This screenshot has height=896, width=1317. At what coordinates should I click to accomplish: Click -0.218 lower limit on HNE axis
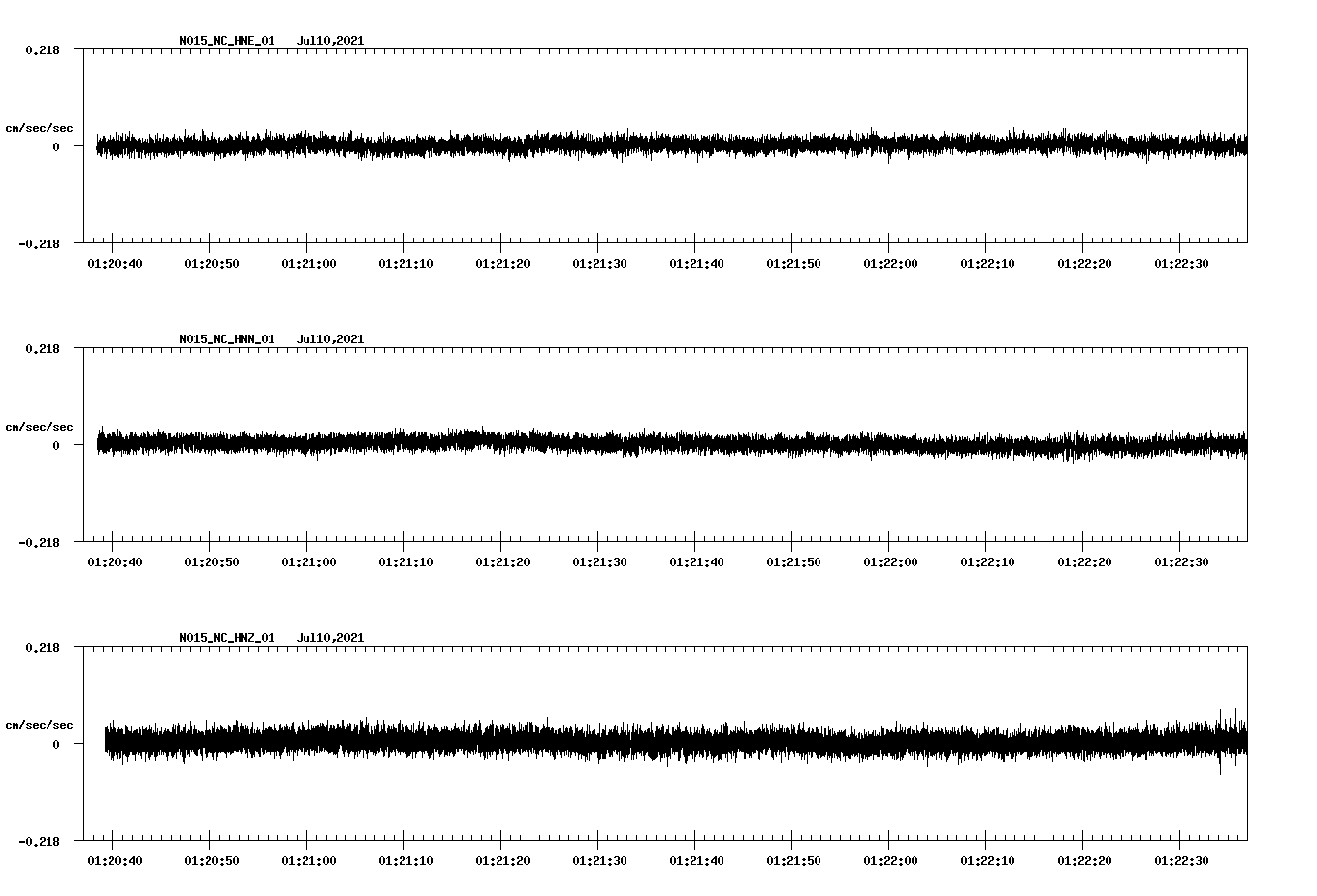point(39,243)
